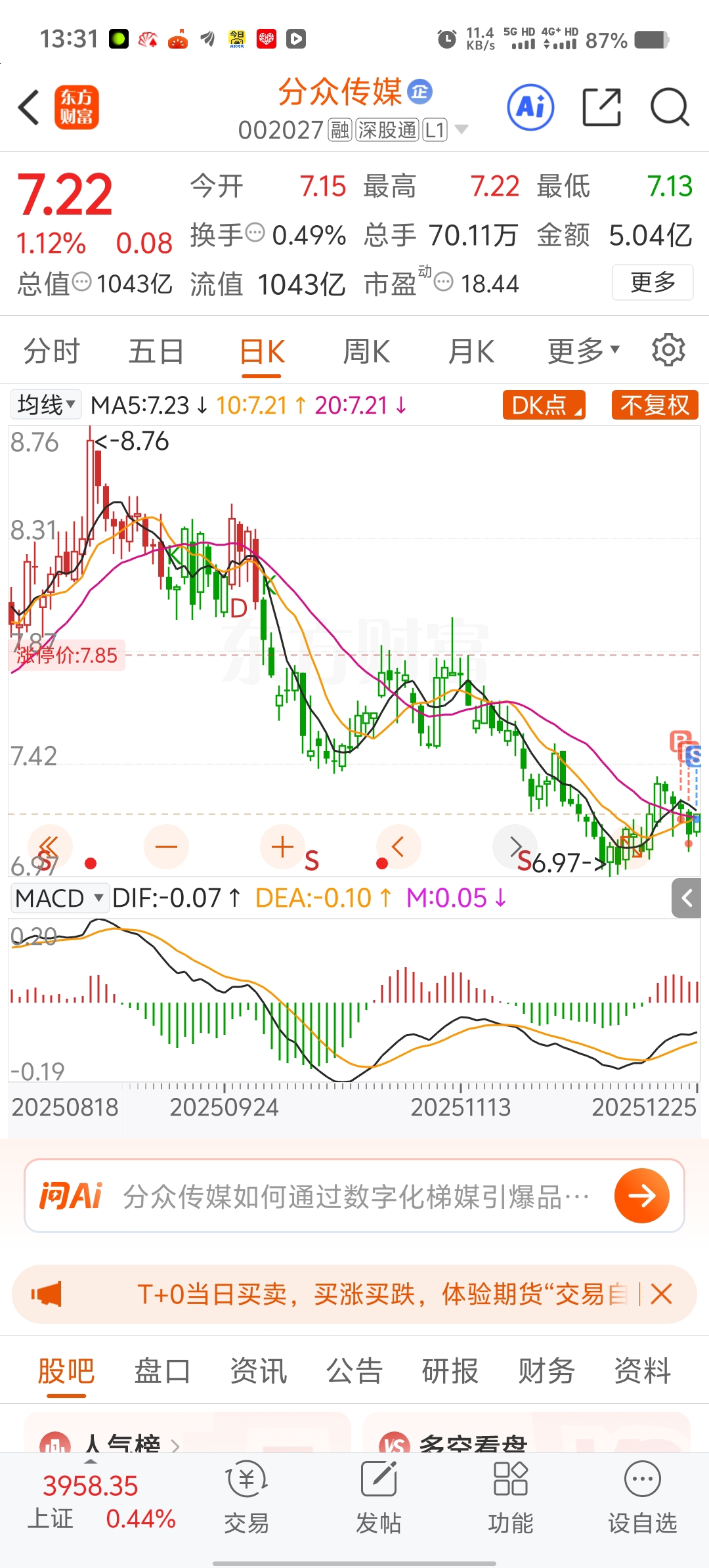Open chart settings gear icon
The image size is (709, 1568).
pyautogui.click(x=668, y=350)
